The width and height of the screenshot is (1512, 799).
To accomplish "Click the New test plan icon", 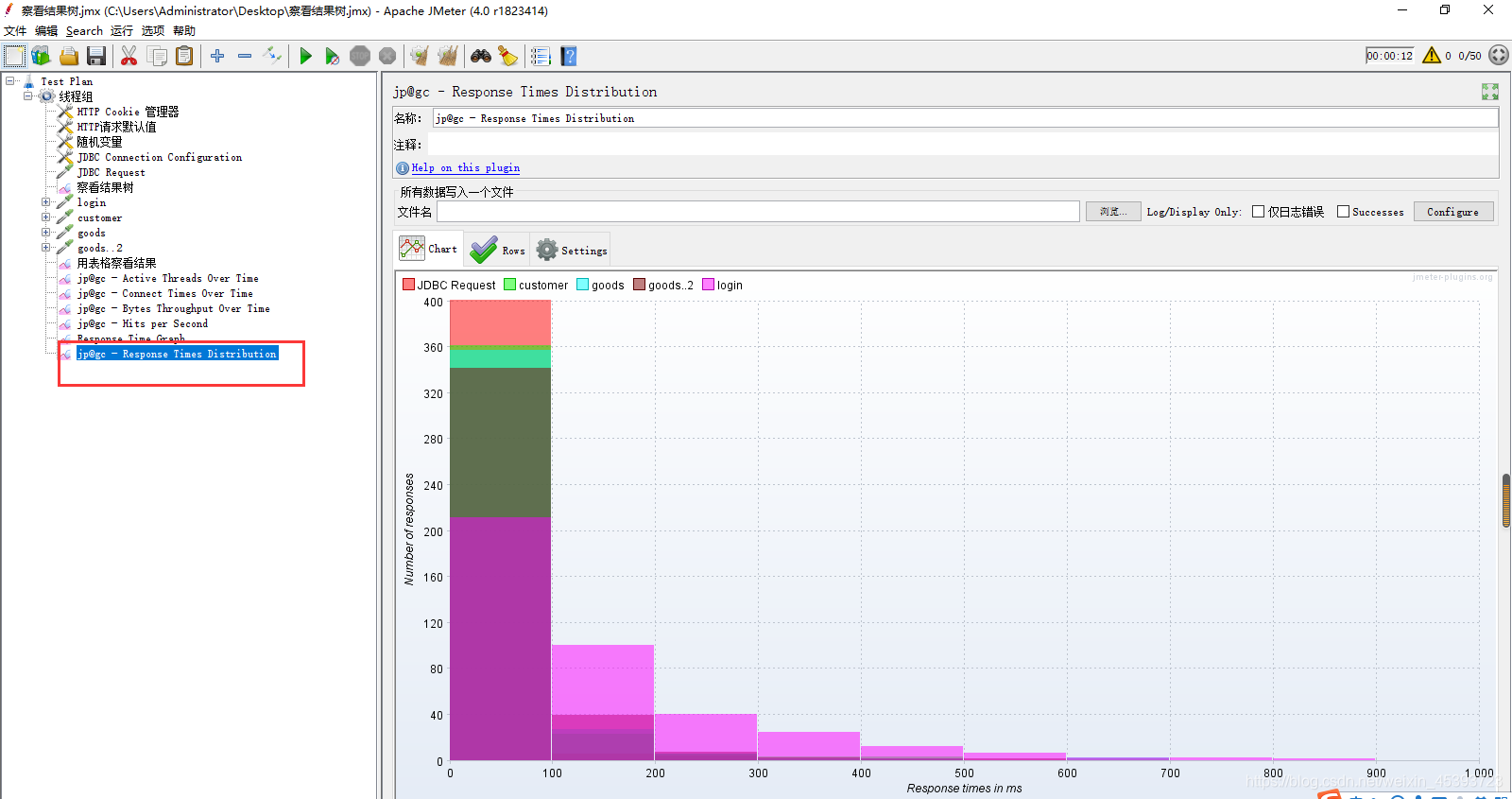I will pyautogui.click(x=14, y=56).
